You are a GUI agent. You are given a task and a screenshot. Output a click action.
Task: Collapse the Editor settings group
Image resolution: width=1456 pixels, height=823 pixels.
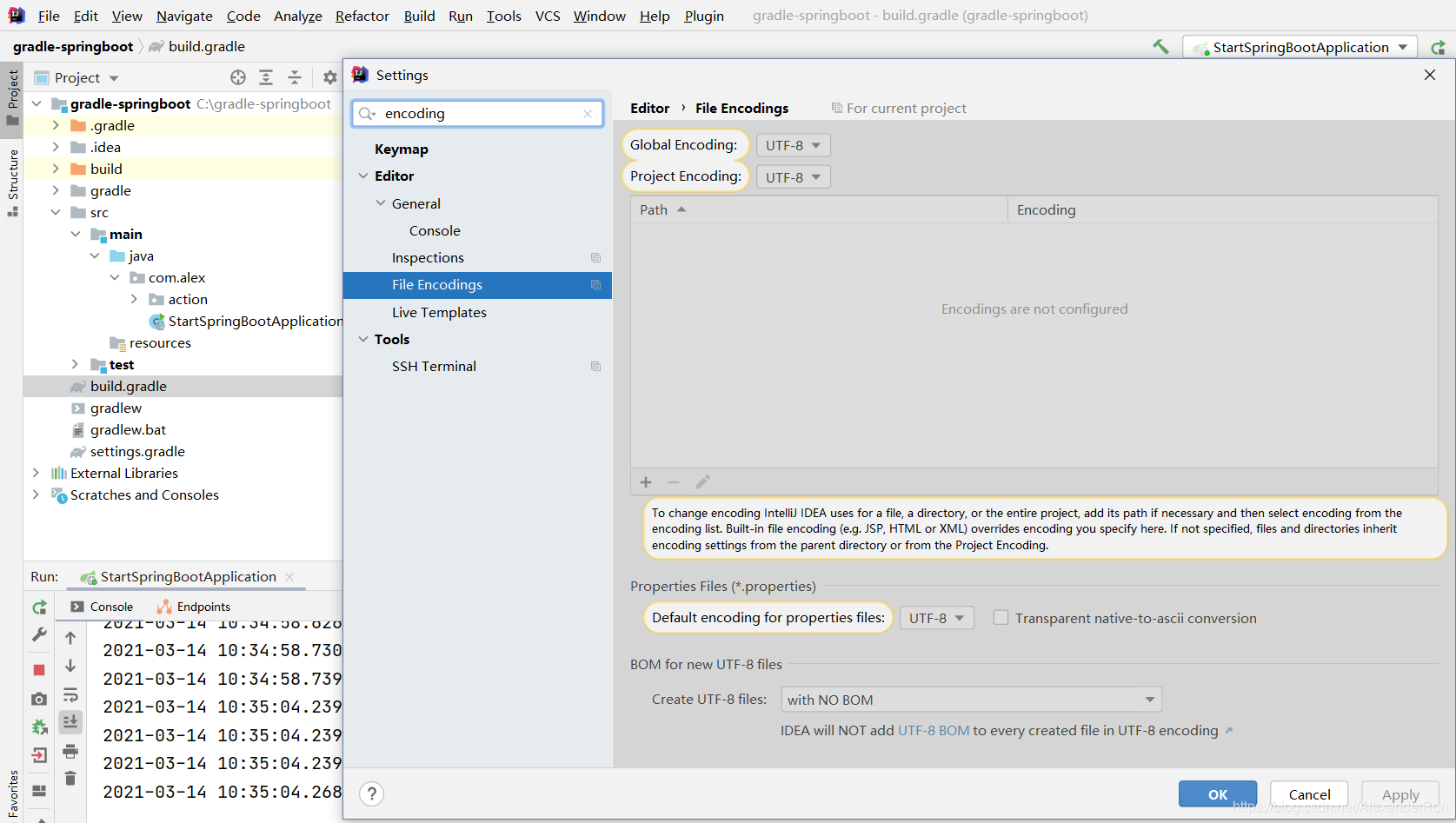(363, 176)
